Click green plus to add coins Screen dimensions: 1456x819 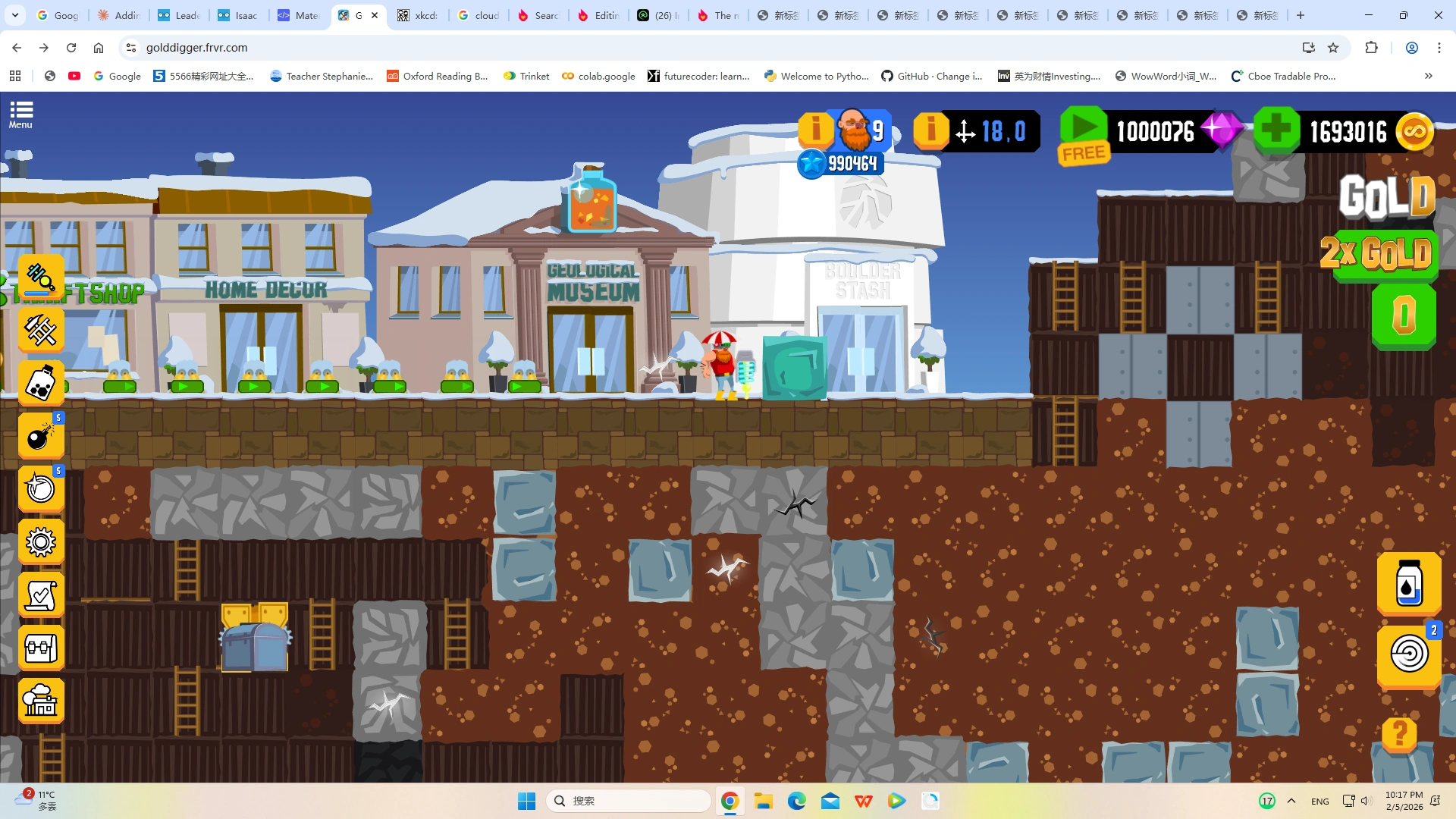click(1276, 130)
